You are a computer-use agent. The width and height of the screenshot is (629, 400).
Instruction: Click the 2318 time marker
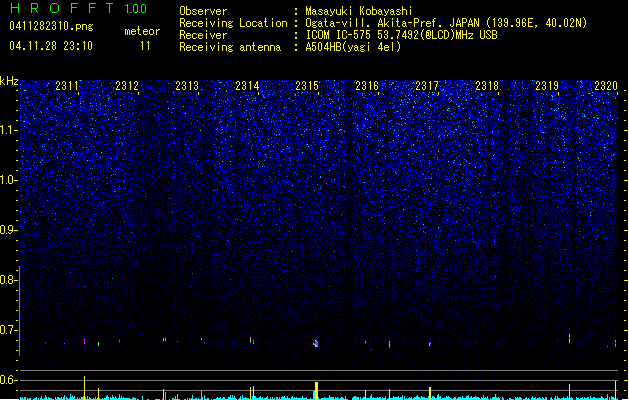(x=487, y=86)
